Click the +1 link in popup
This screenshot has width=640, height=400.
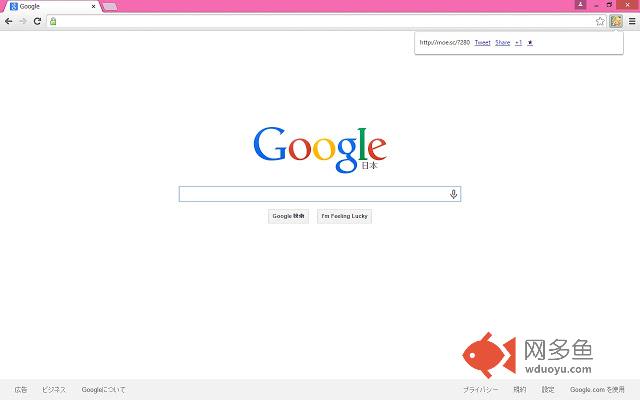[518, 42]
